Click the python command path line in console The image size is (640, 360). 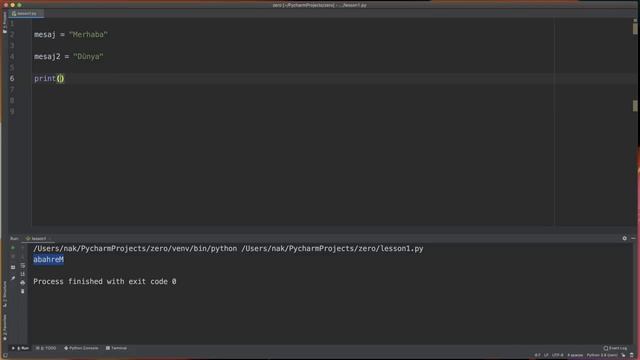point(228,249)
